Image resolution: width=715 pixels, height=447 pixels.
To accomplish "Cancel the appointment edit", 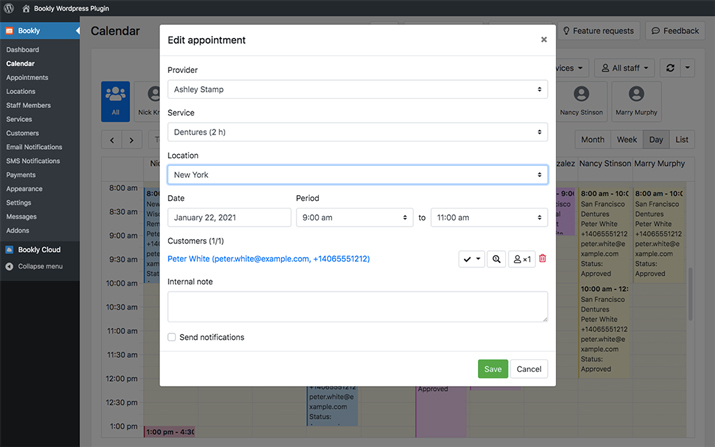I will (x=529, y=369).
